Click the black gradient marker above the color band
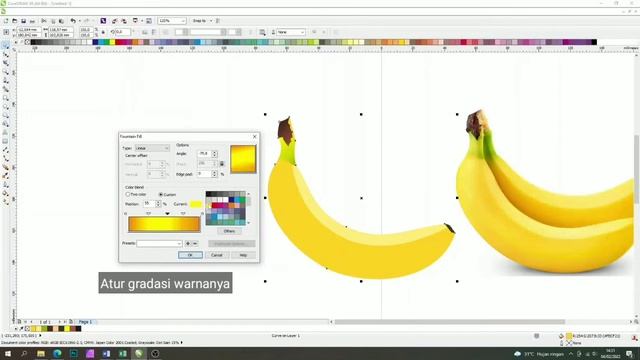The image size is (640, 360). click(x=167, y=213)
